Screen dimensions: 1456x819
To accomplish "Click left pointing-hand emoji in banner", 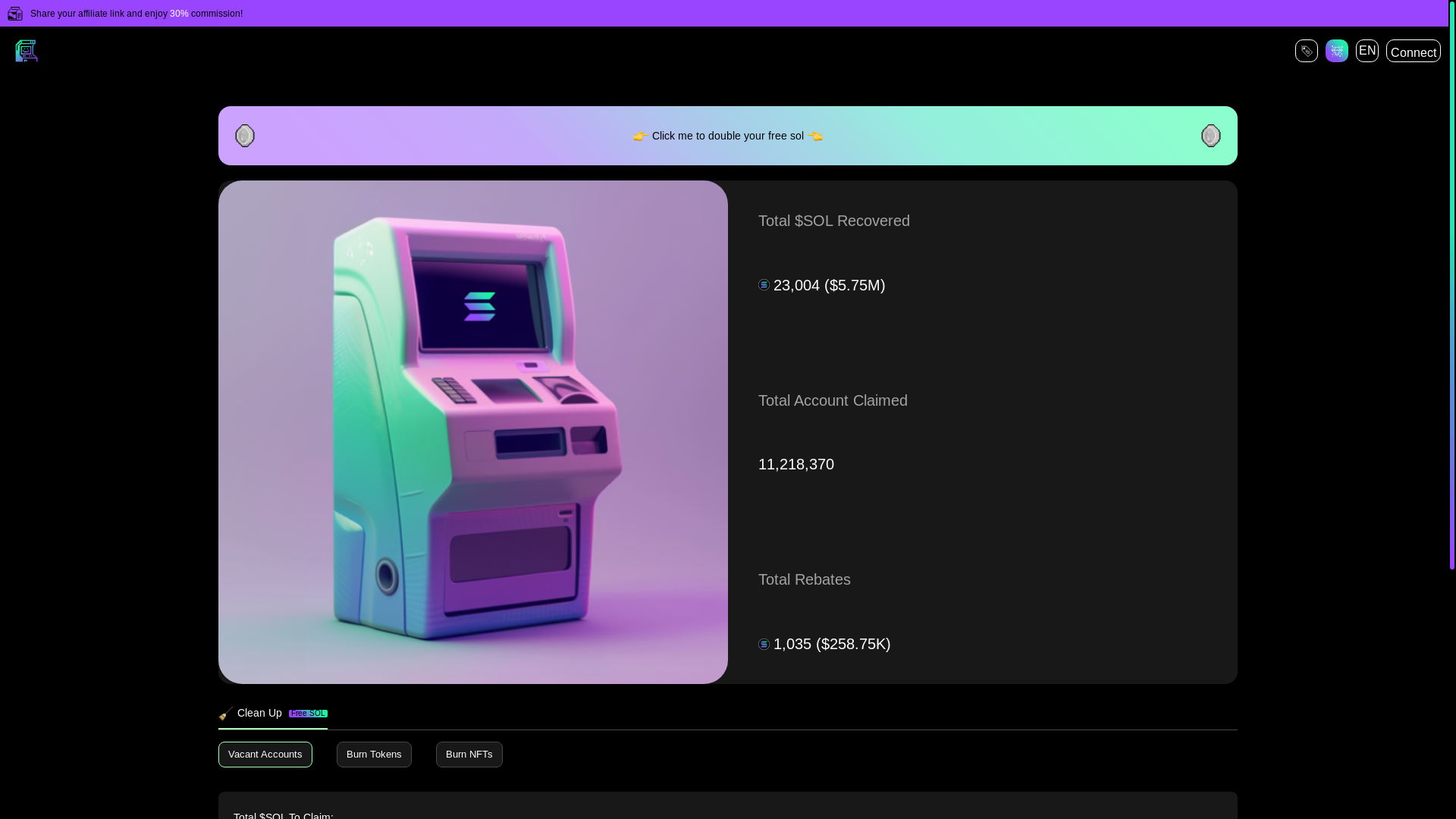I will point(641,136).
